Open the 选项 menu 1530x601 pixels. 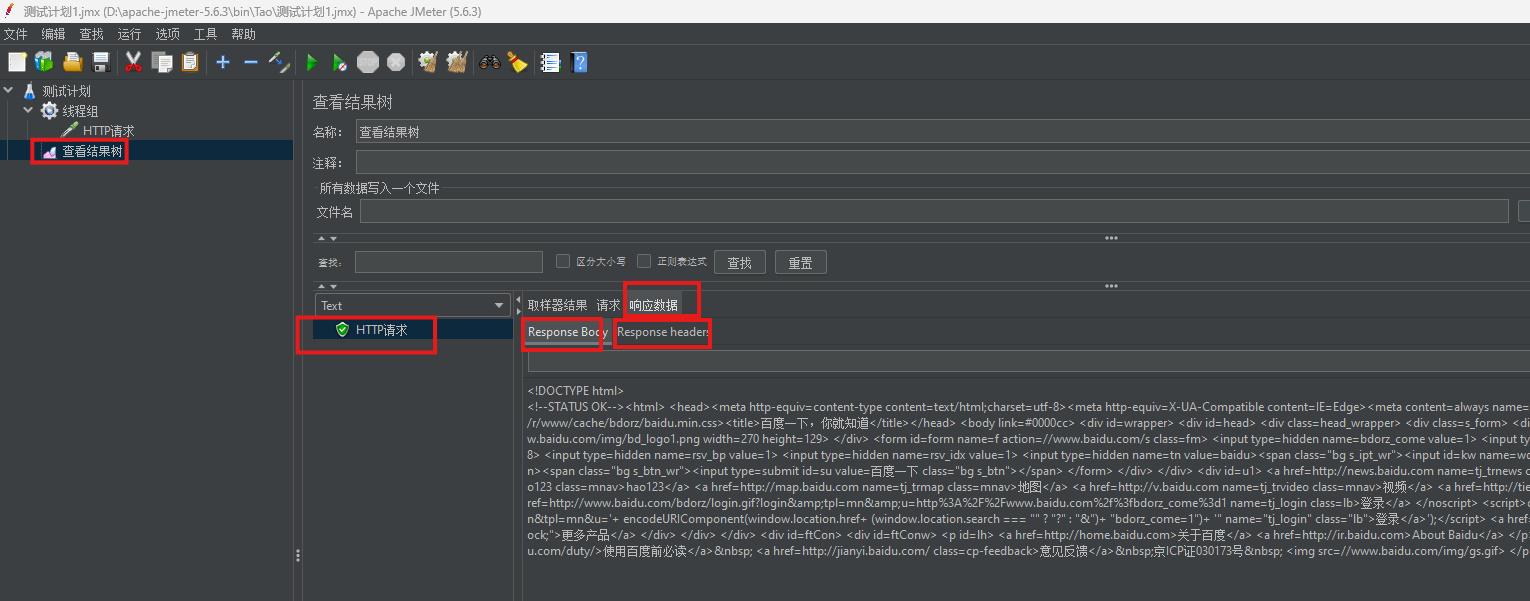click(167, 34)
